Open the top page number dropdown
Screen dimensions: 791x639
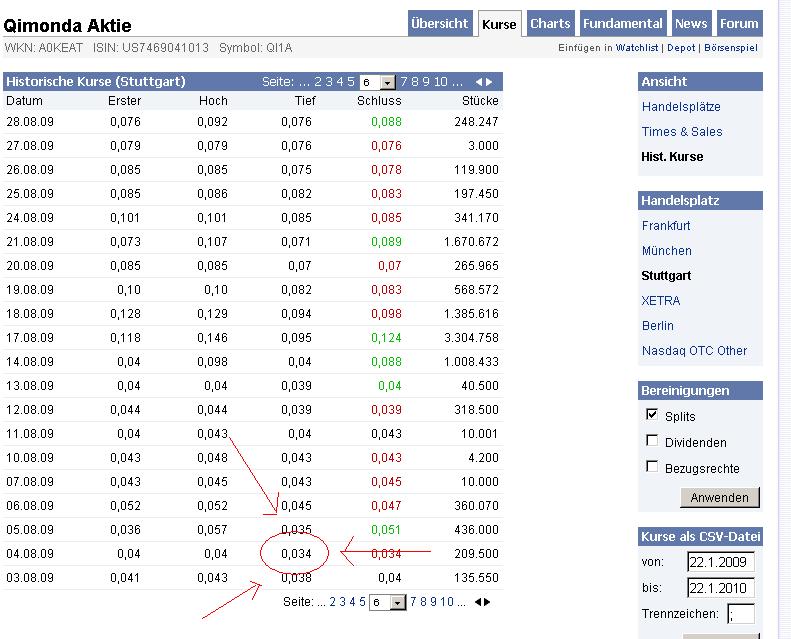click(389, 82)
